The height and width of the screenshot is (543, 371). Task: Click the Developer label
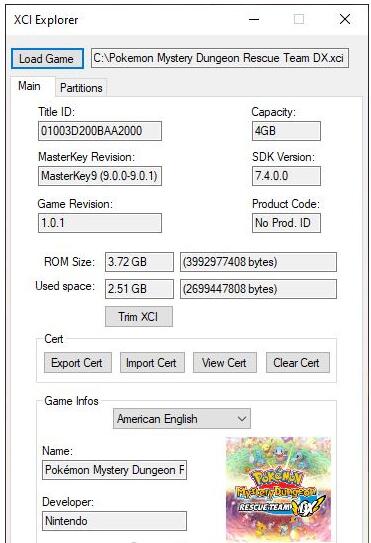click(x=68, y=502)
